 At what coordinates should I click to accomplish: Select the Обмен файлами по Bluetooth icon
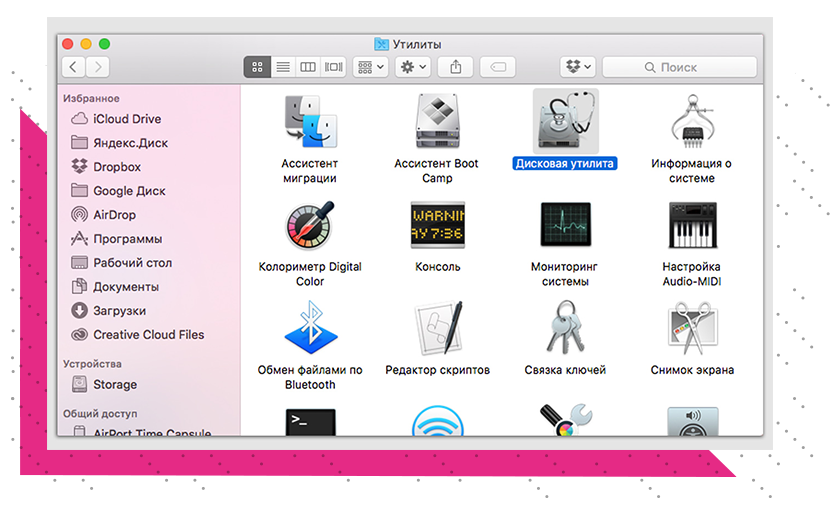(x=310, y=328)
